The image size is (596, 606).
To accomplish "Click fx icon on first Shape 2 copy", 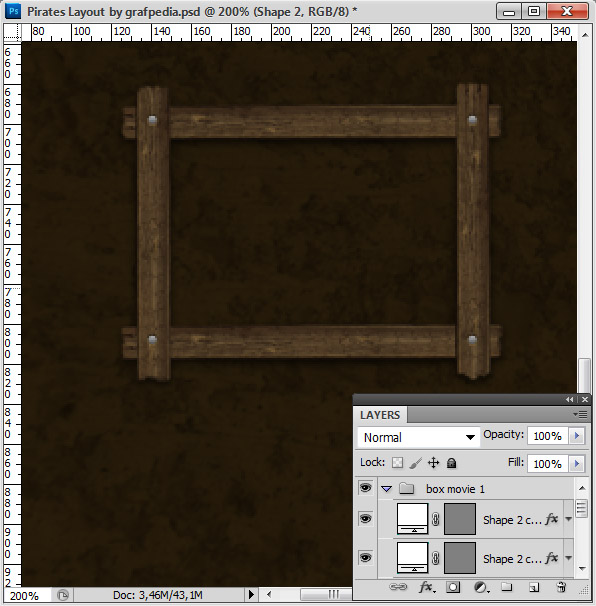I will click(x=552, y=519).
